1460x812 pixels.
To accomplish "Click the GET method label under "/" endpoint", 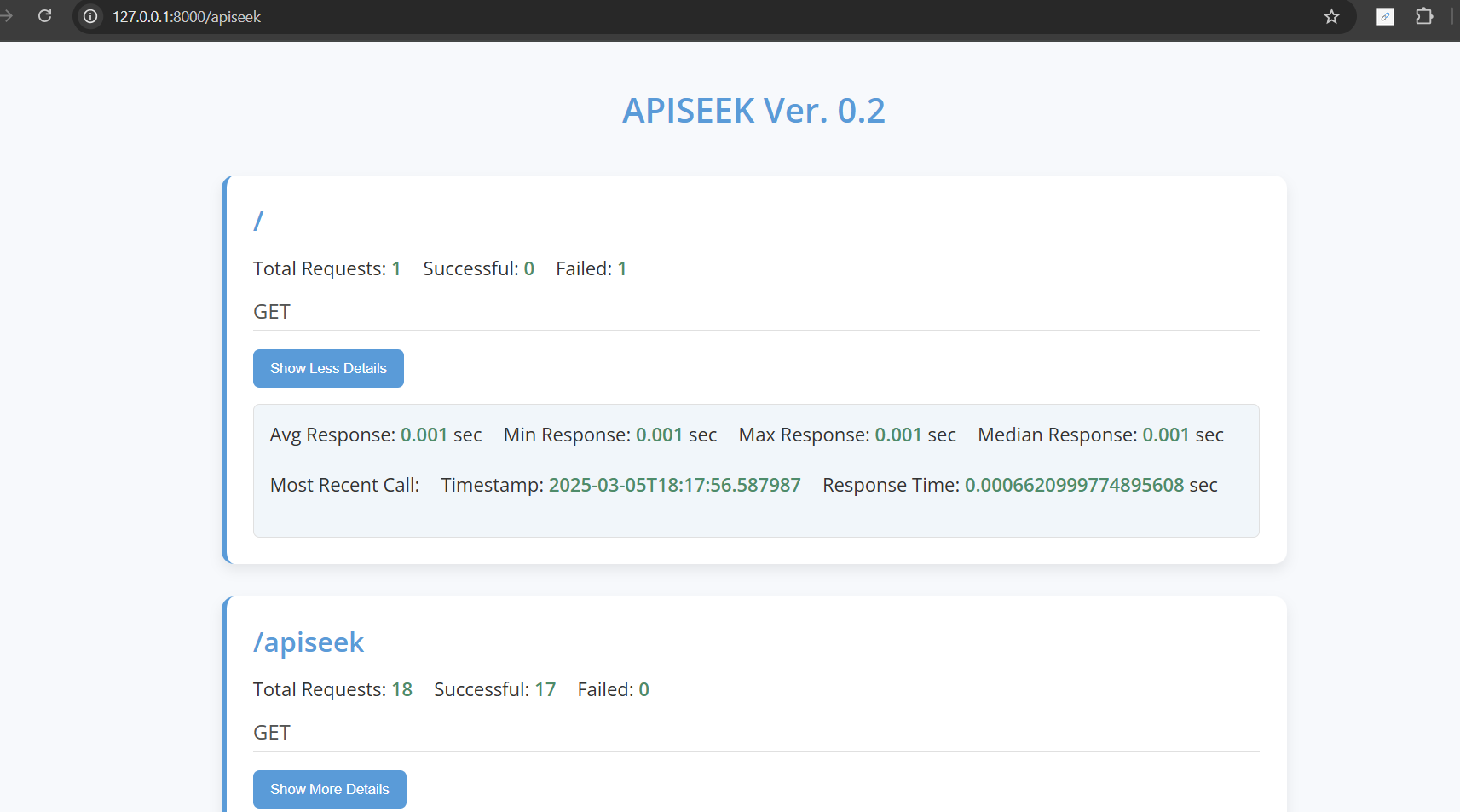I will (x=272, y=312).
